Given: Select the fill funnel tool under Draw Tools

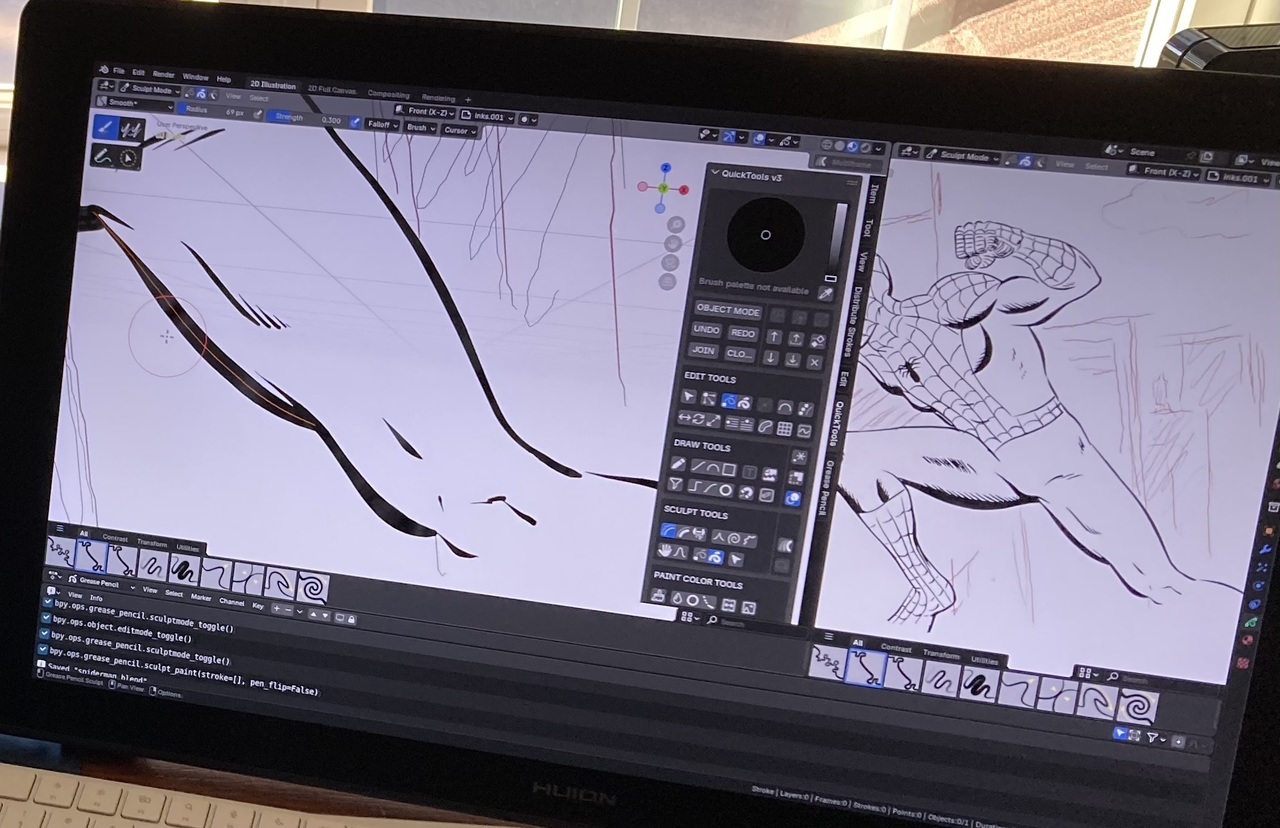Looking at the screenshot, I should pyautogui.click(x=675, y=483).
